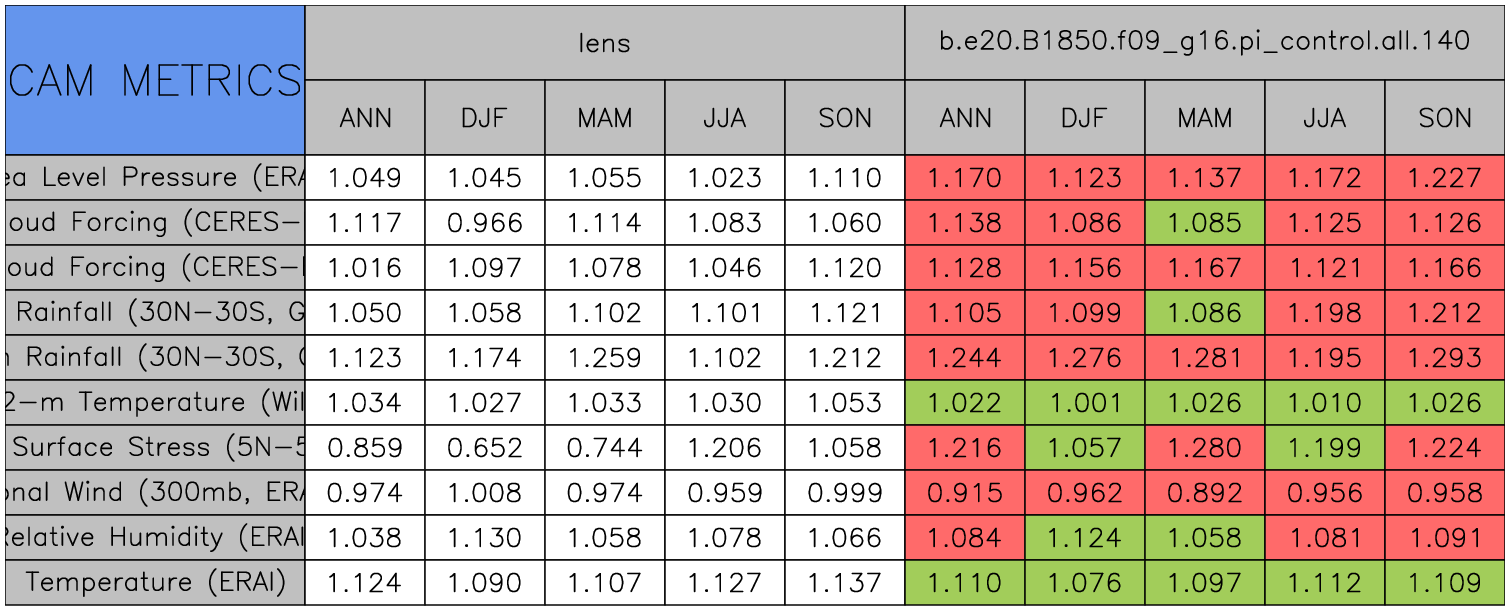Select the SON header under pi_control

coord(1445,118)
